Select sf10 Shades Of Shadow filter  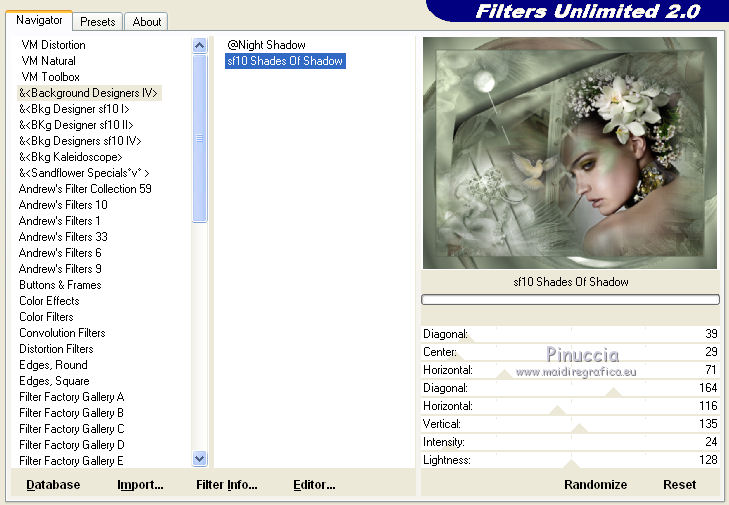(x=285, y=61)
